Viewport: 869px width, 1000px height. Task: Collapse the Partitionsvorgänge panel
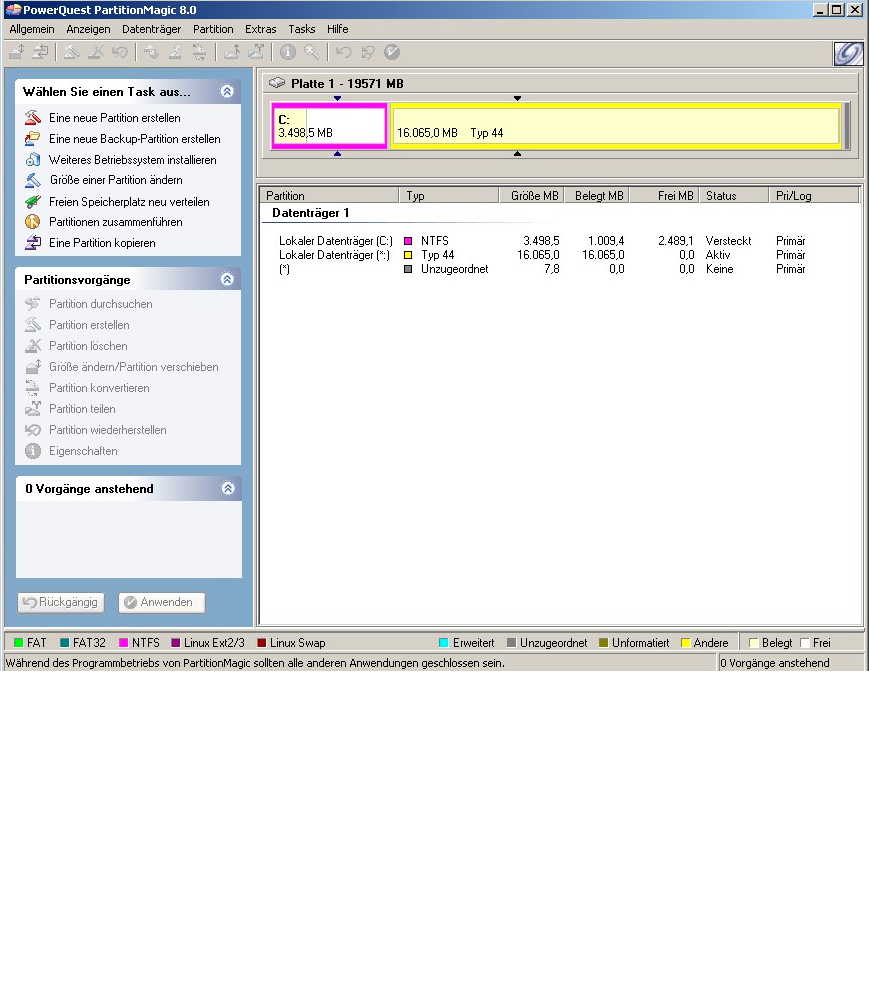pyautogui.click(x=227, y=279)
